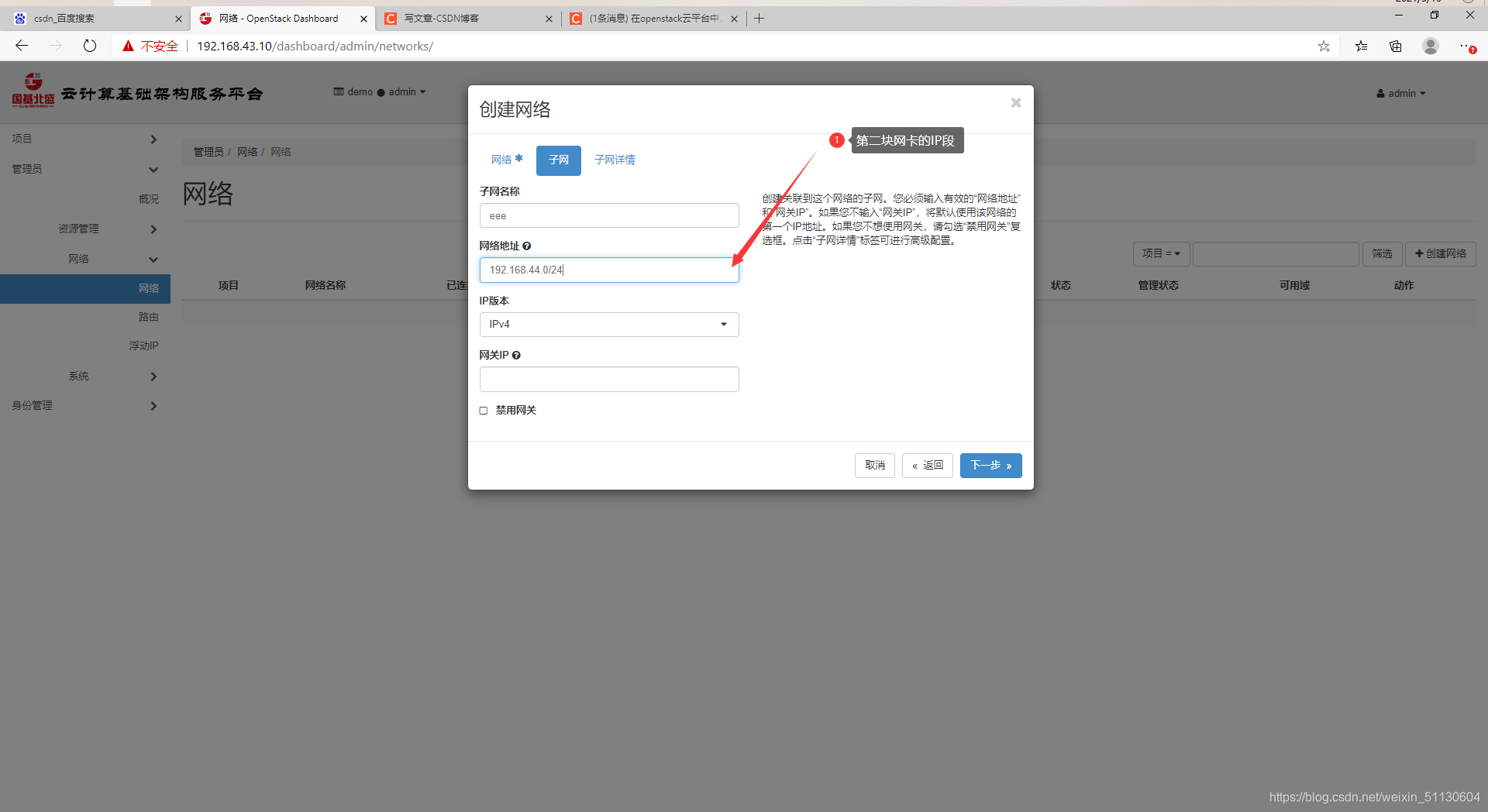This screenshot has width=1488, height=812.
Task: Click the browser address bar URL
Action: (315, 46)
